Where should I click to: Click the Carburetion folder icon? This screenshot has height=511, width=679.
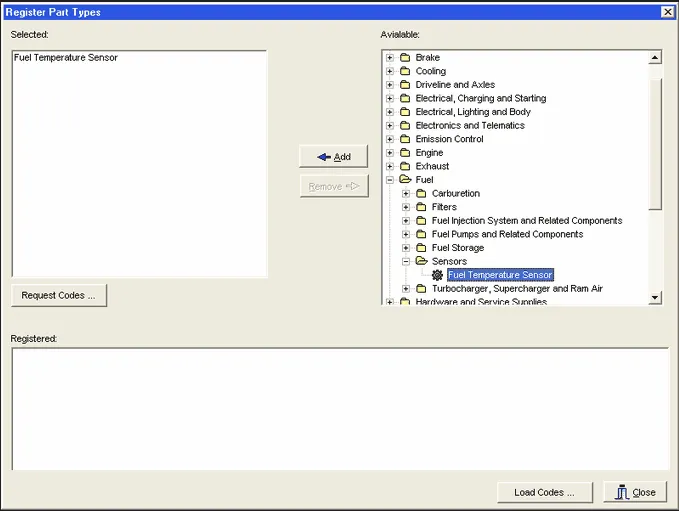421,194
